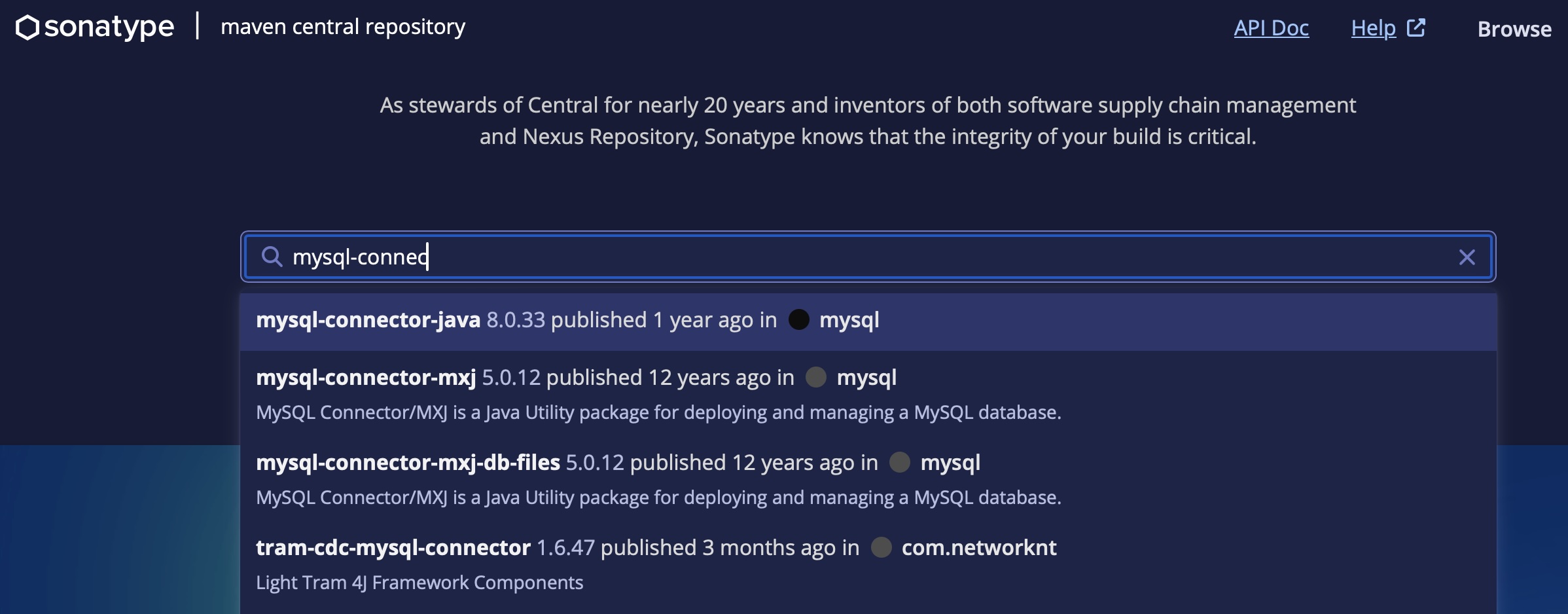
Task: Open the API Doc link
Action: tap(1271, 28)
